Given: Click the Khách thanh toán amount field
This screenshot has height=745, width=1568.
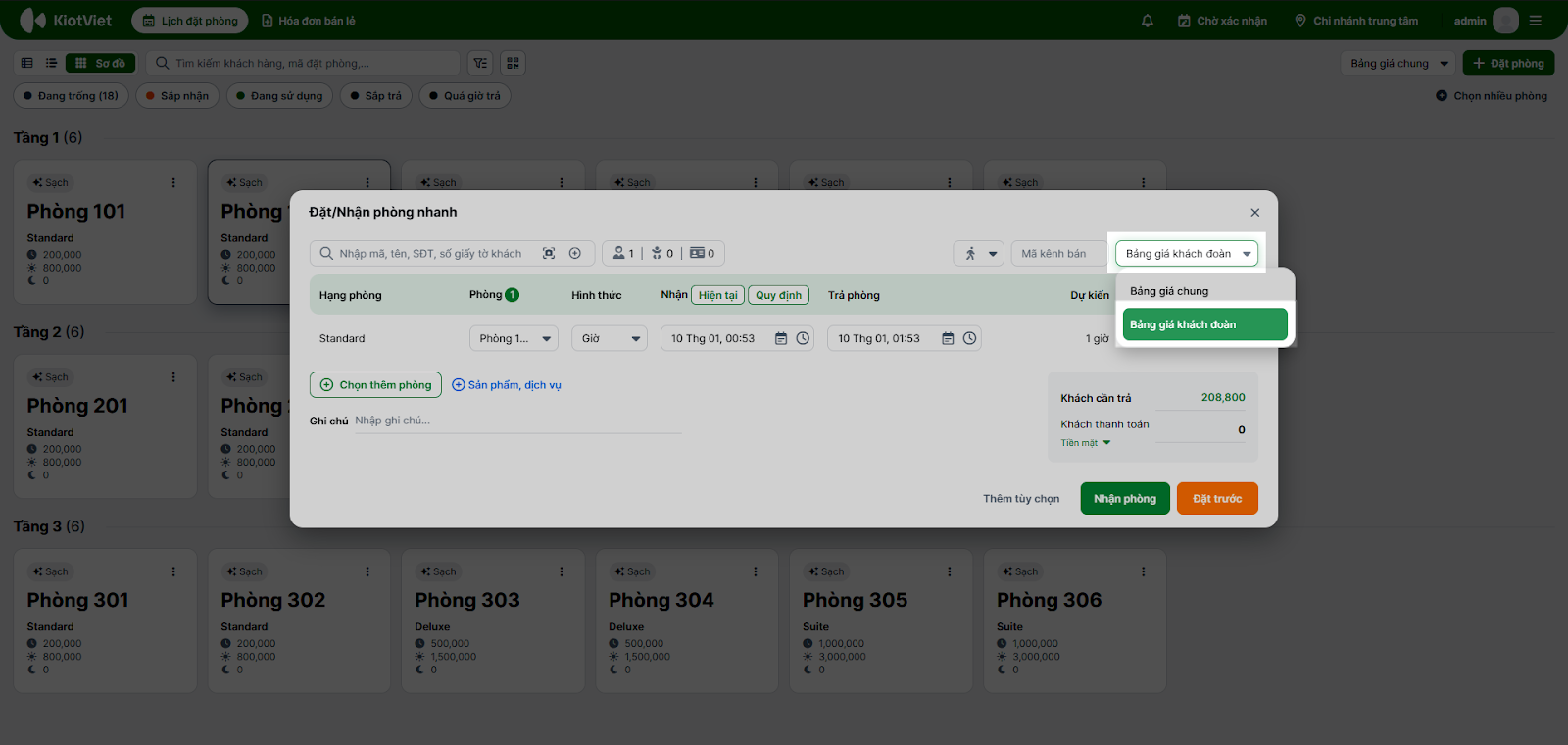Looking at the screenshot, I should click(1201, 430).
